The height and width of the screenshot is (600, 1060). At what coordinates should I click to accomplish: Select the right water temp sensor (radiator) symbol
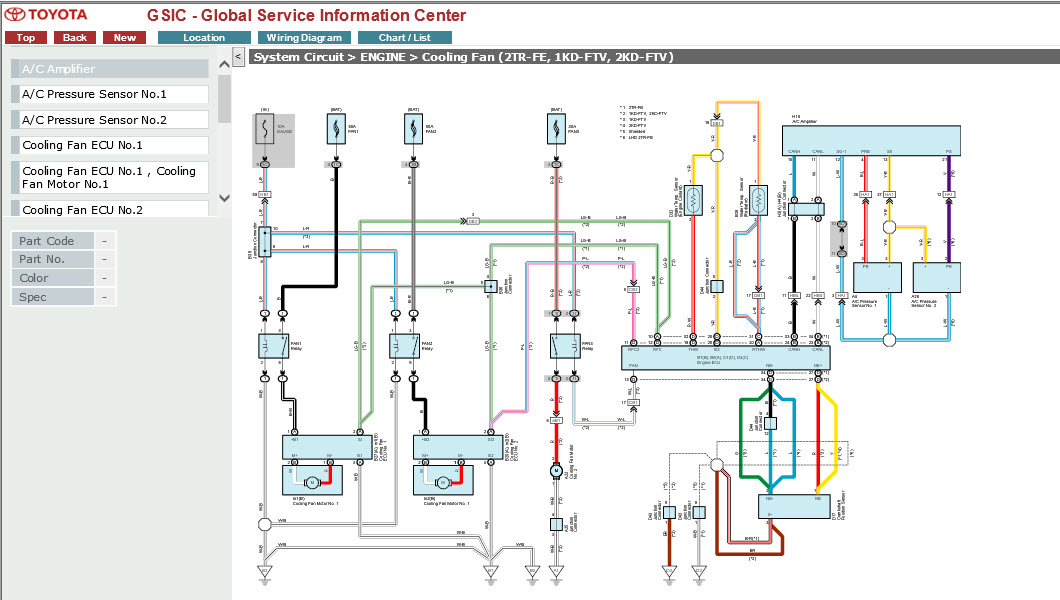758,201
